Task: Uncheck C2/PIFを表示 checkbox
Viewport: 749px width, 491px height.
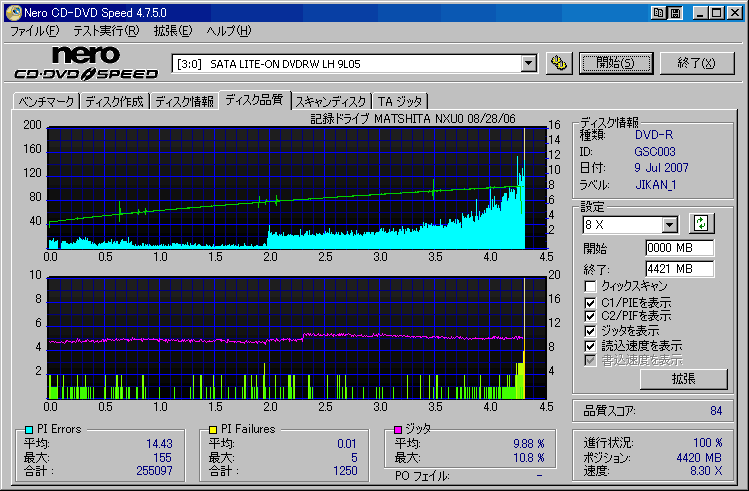Action: click(590, 316)
